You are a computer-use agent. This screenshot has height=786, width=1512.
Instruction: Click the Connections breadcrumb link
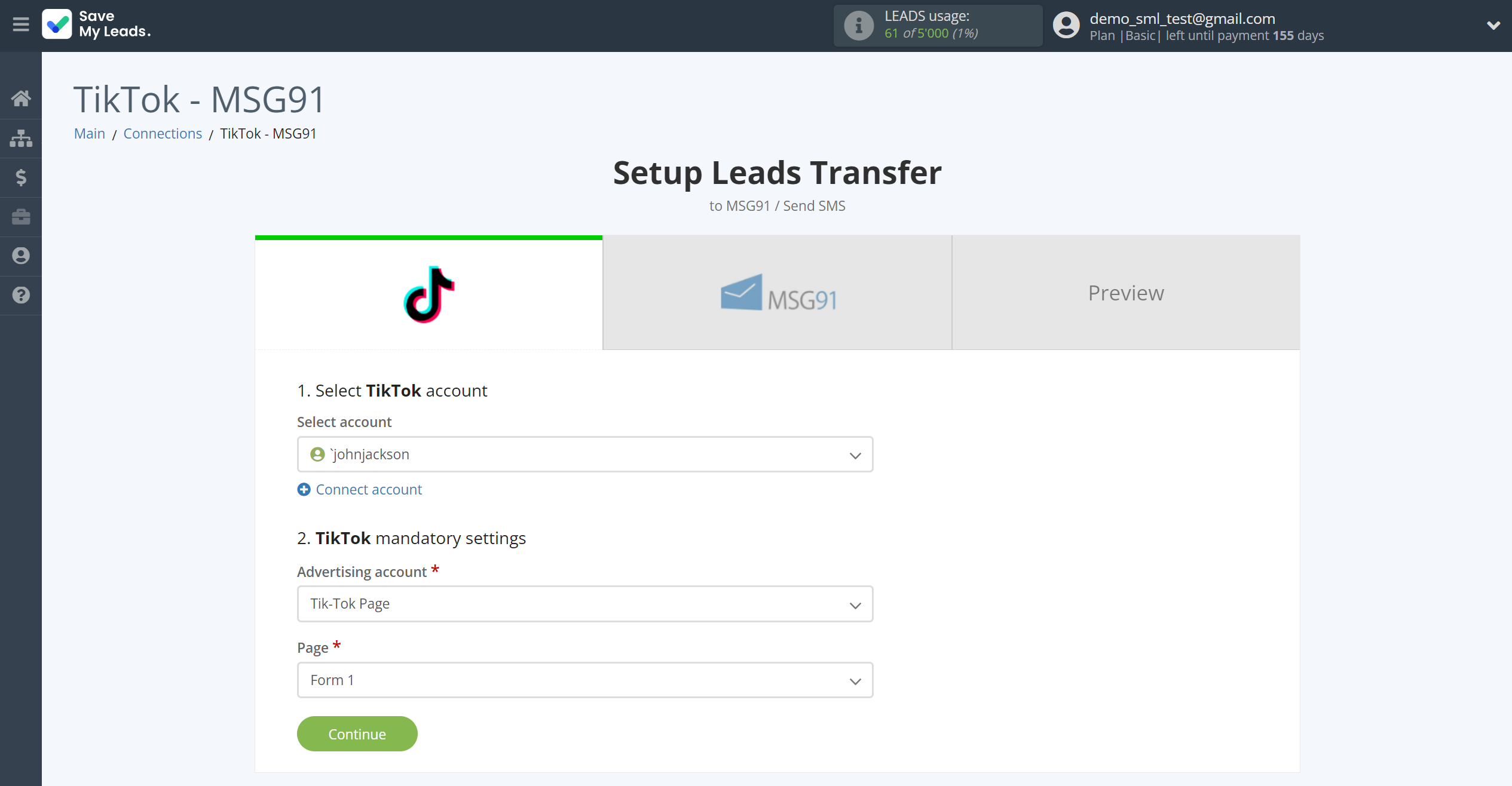(x=163, y=133)
